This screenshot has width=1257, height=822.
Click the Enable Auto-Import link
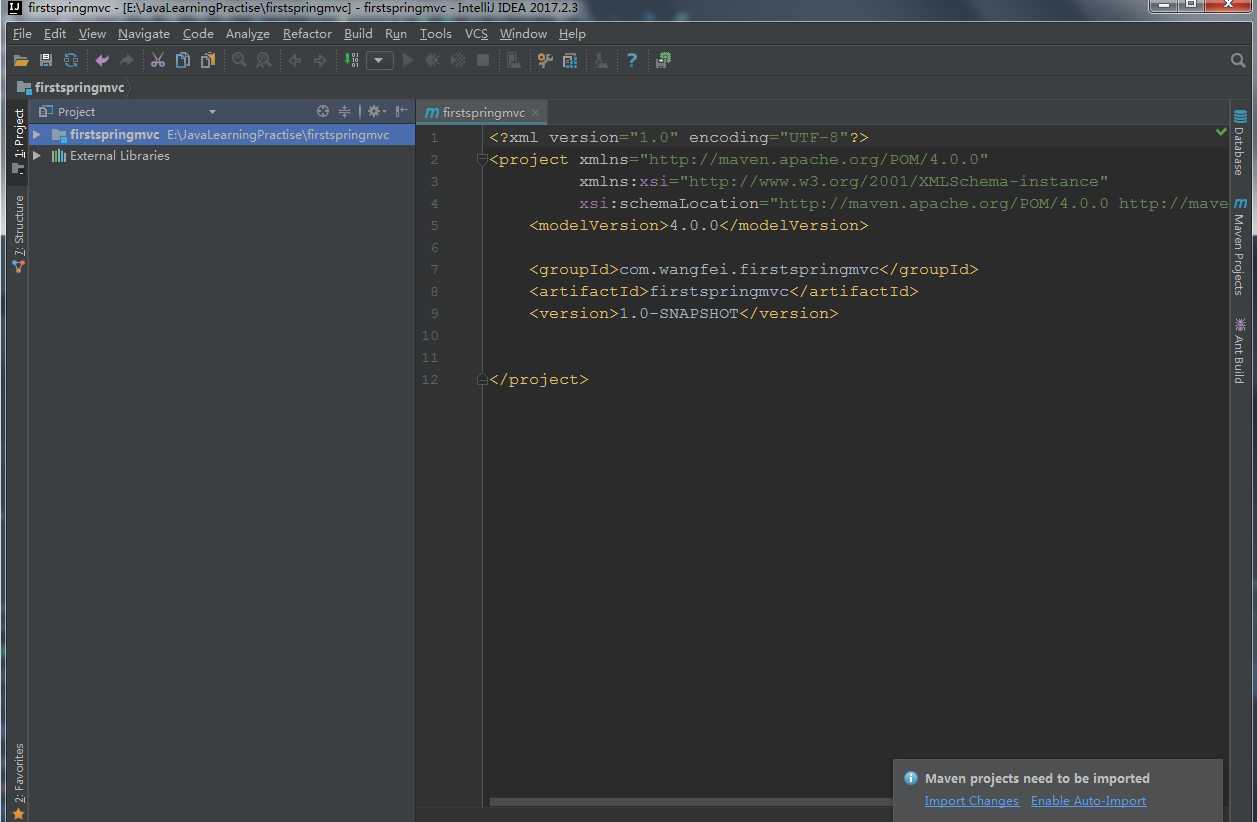[1088, 801]
